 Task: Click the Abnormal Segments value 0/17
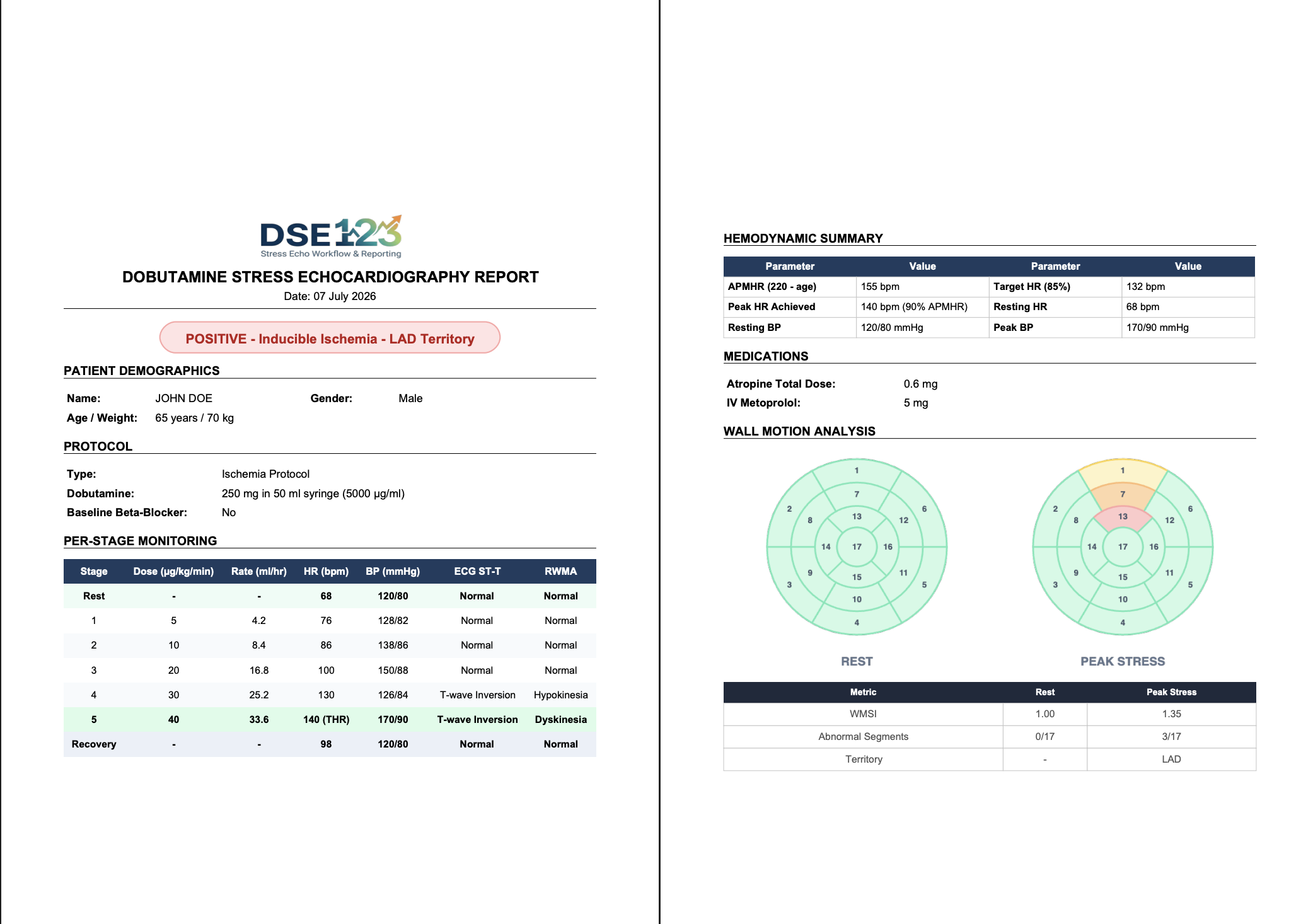pos(1045,736)
